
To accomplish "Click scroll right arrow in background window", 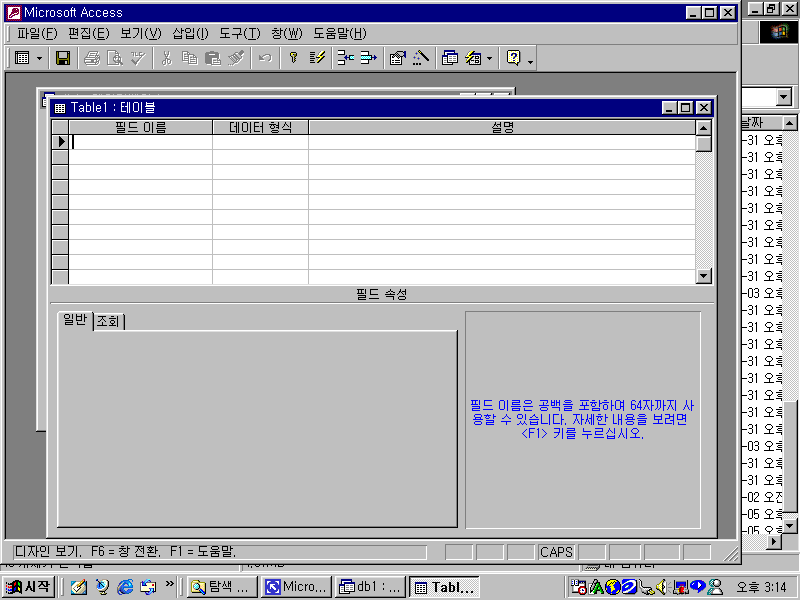I will coord(774,541).
